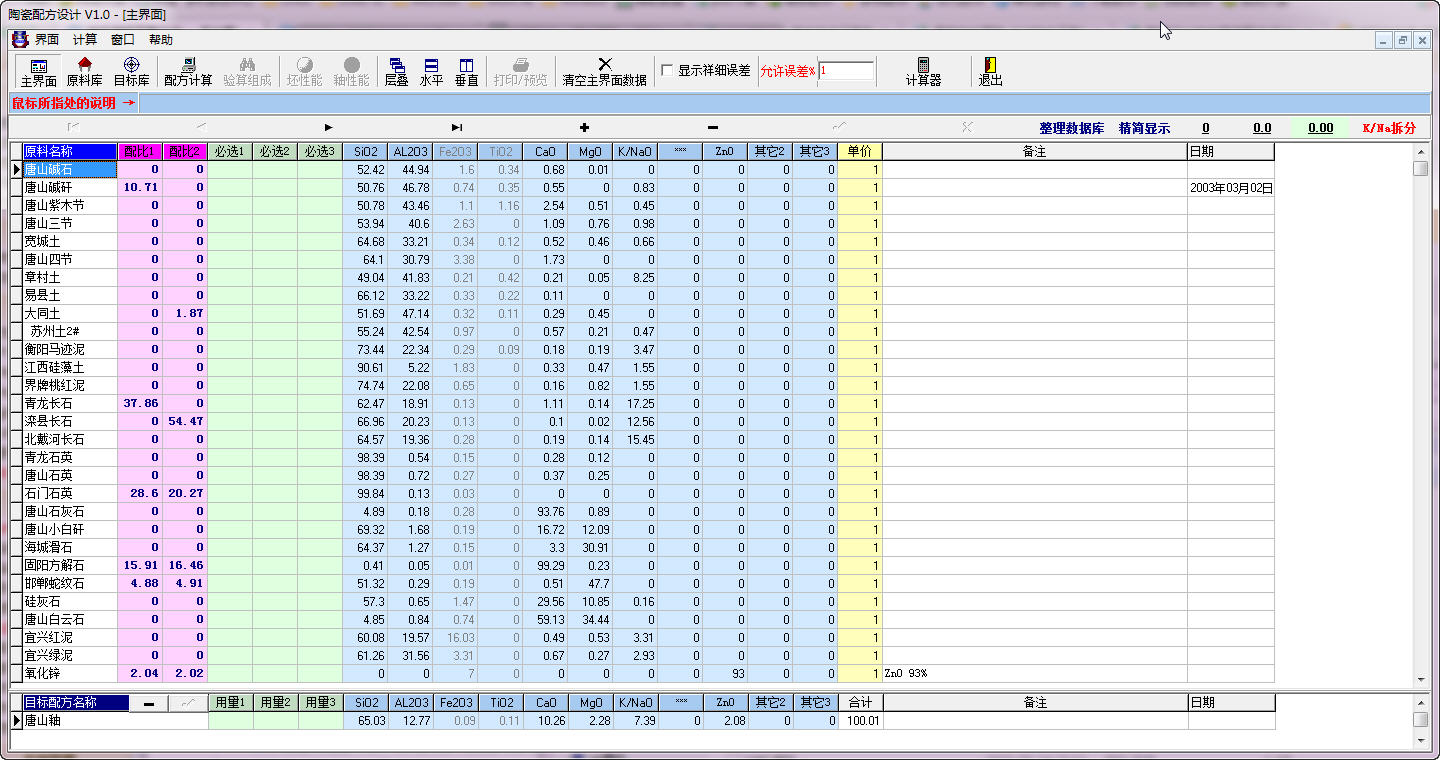Image resolution: width=1440 pixels, height=760 pixels.
Task: Open the 目标库 target library
Action: click(131, 72)
